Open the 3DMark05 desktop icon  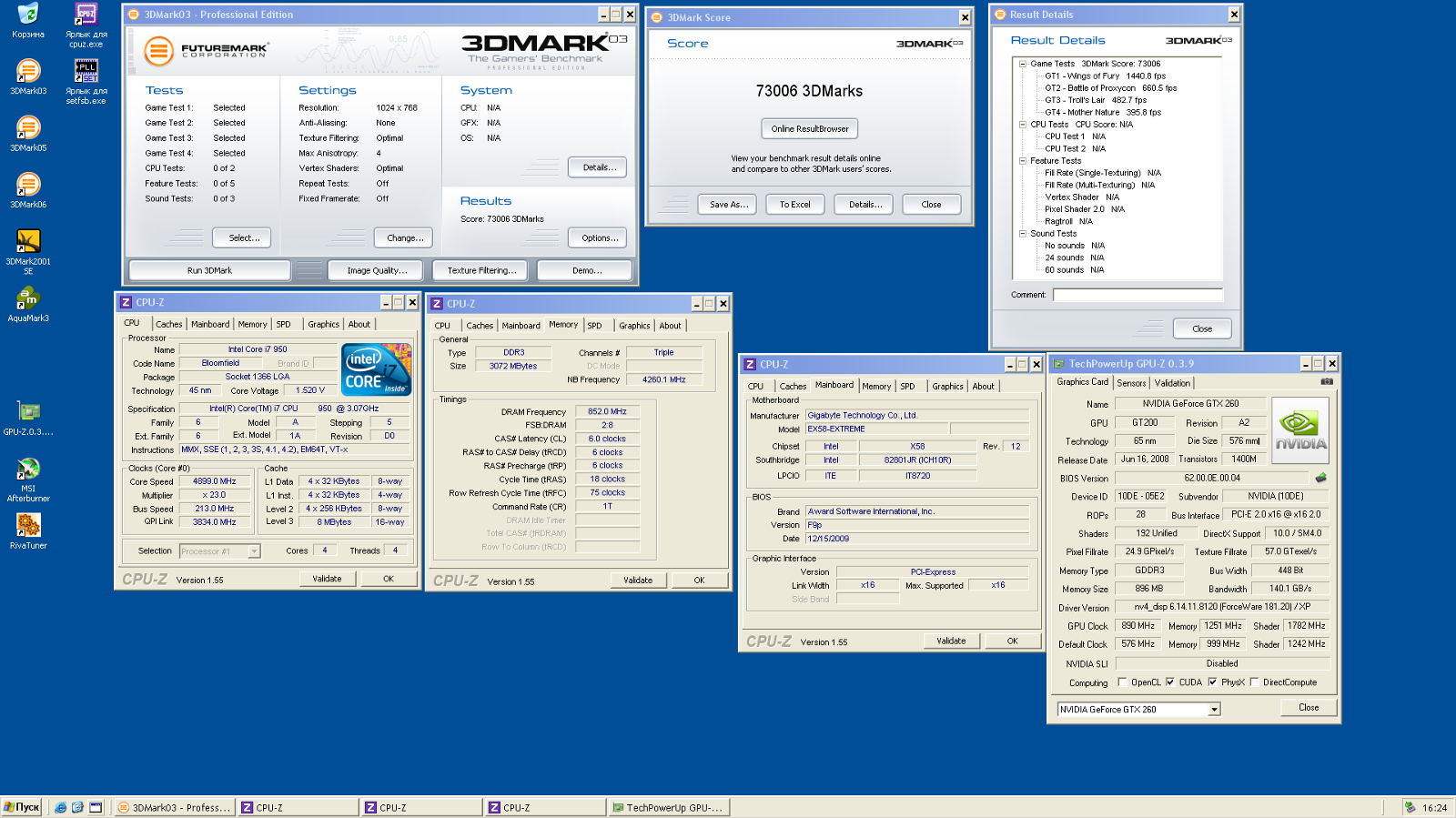pyautogui.click(x=28, y=134)
